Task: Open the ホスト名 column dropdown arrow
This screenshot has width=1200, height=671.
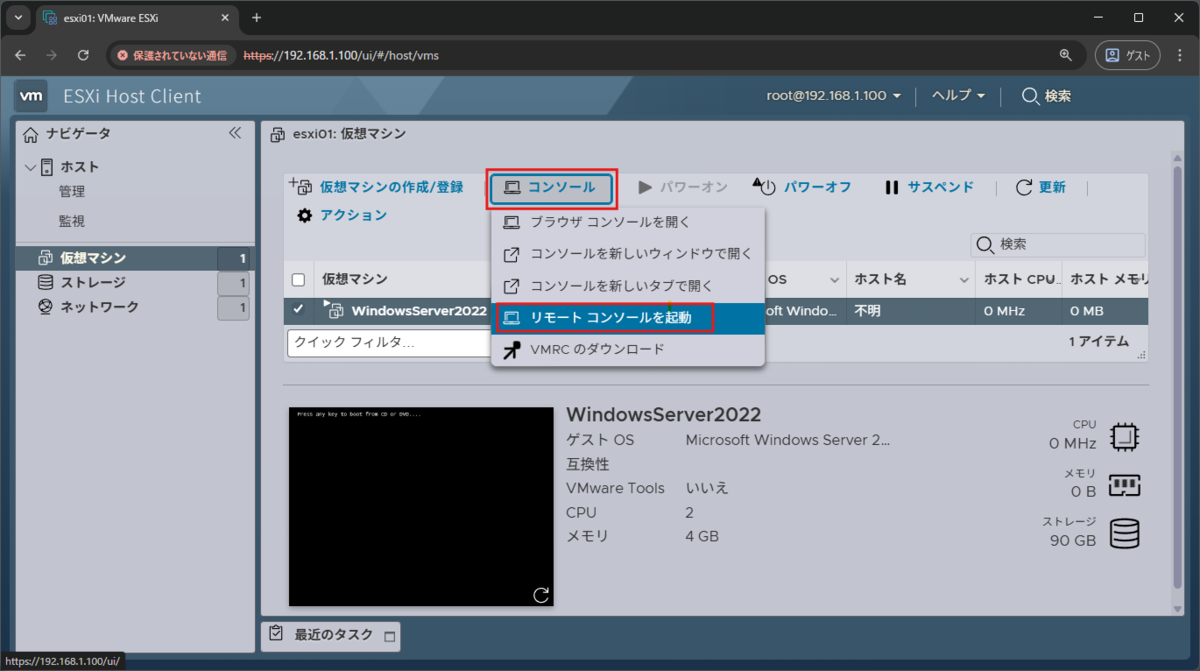Action: pyautogui.click(x=965, y=280)
